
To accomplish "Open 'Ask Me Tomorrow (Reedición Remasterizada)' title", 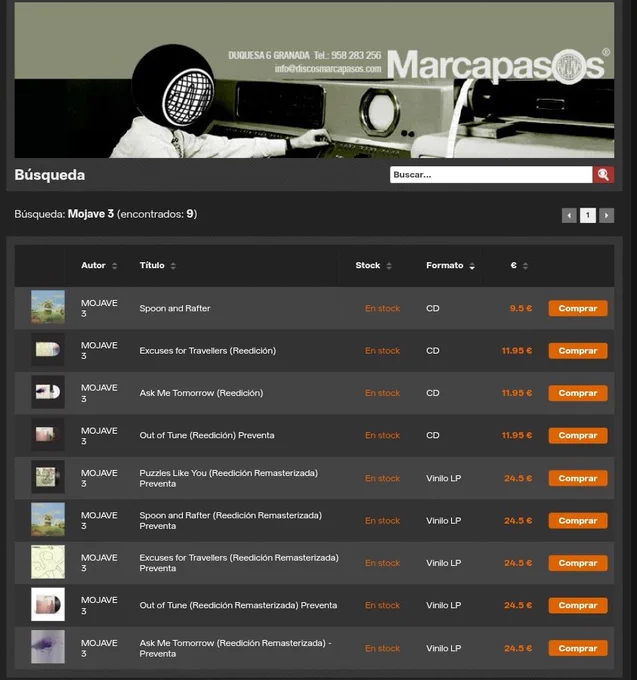I will pyautogui.click(x=235, y=648).
